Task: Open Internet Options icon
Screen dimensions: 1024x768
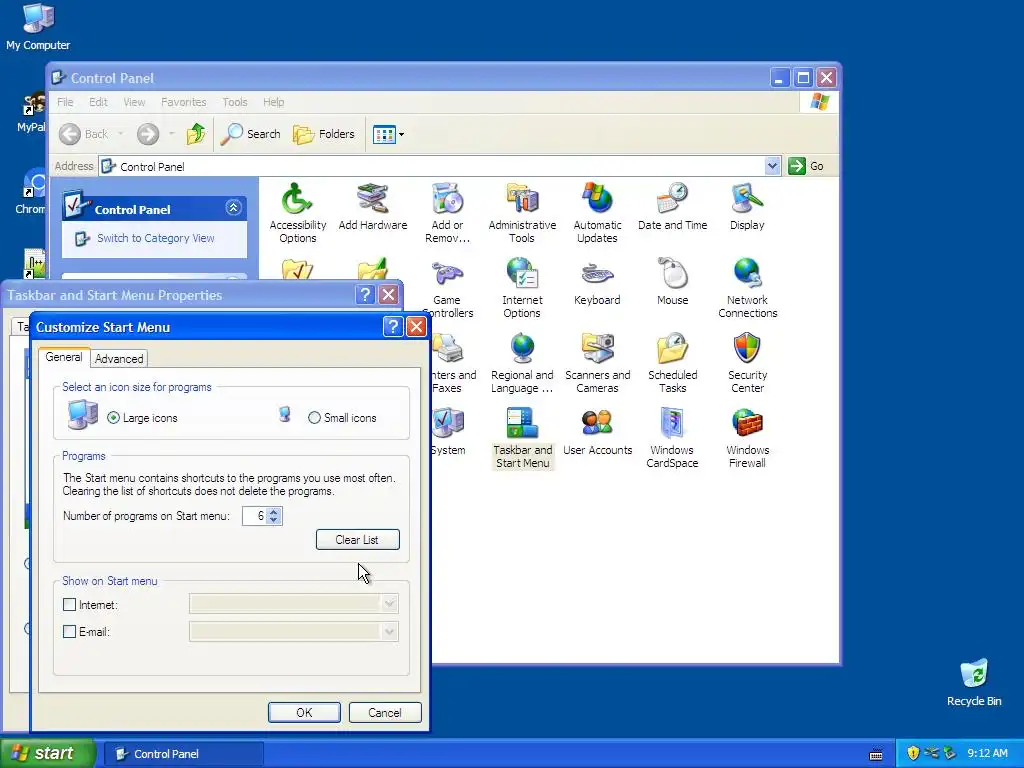Action: pos(522,288)
